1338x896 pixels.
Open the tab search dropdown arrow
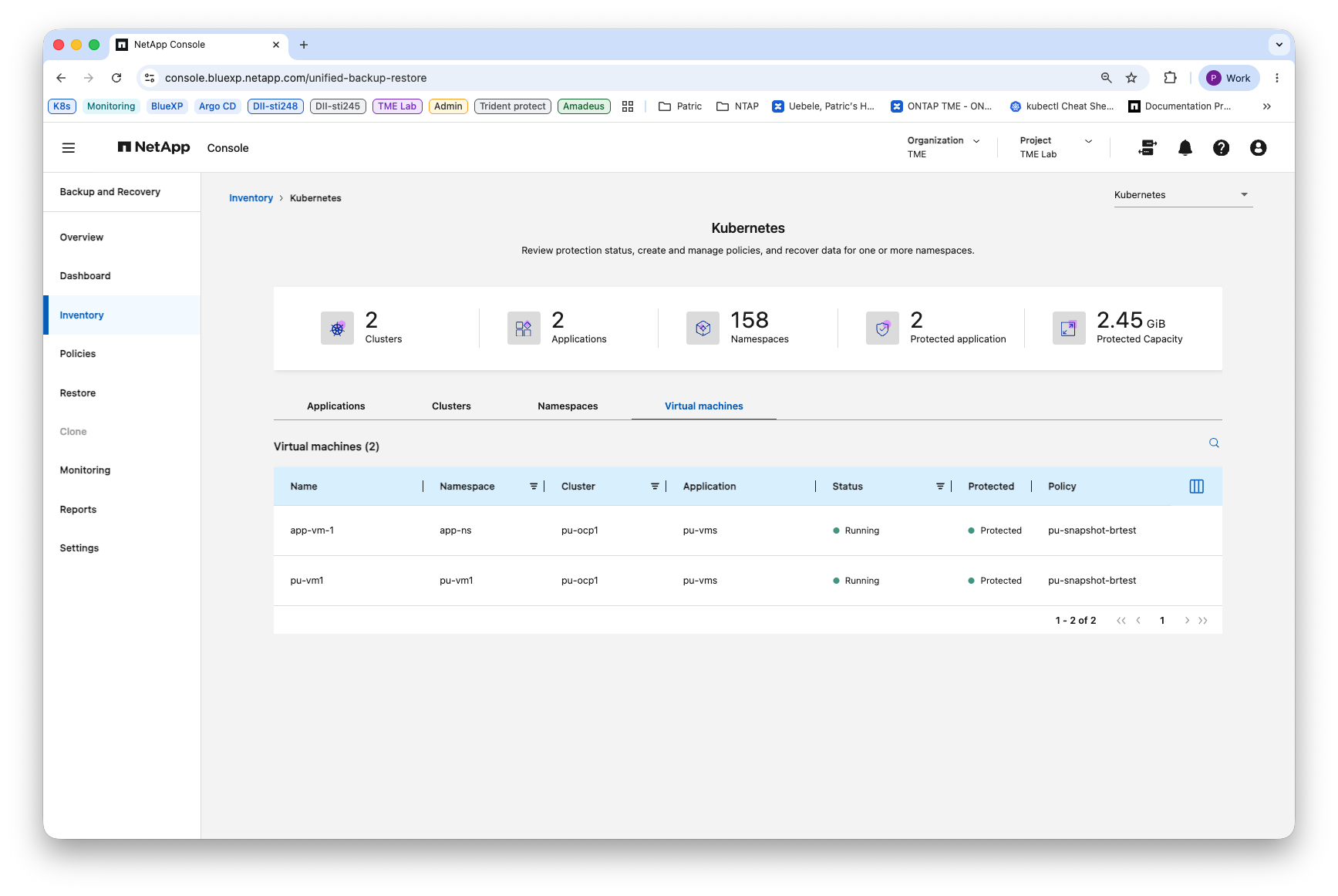[x=1279, y=45]
